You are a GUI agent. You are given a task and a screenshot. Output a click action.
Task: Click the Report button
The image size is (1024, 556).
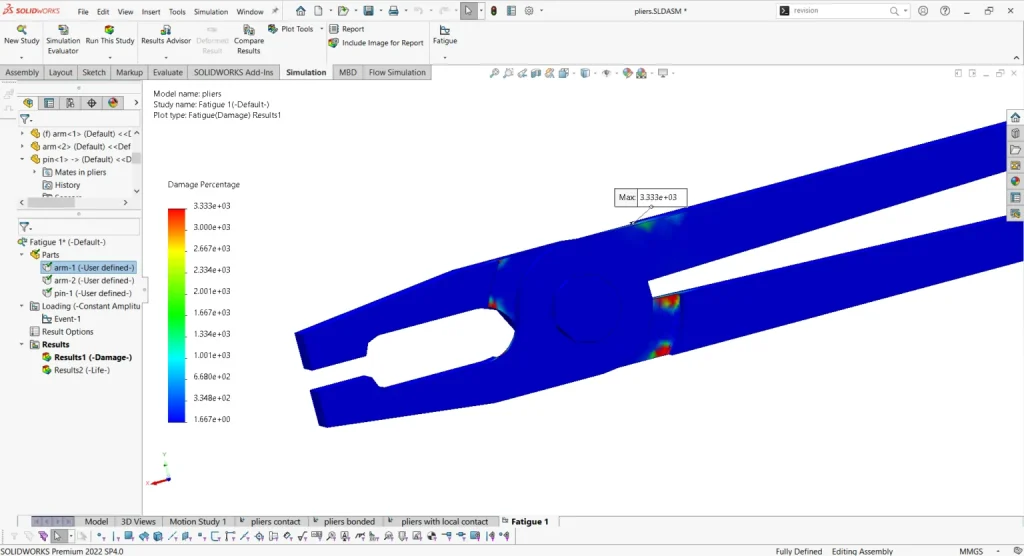click(347, 29)
